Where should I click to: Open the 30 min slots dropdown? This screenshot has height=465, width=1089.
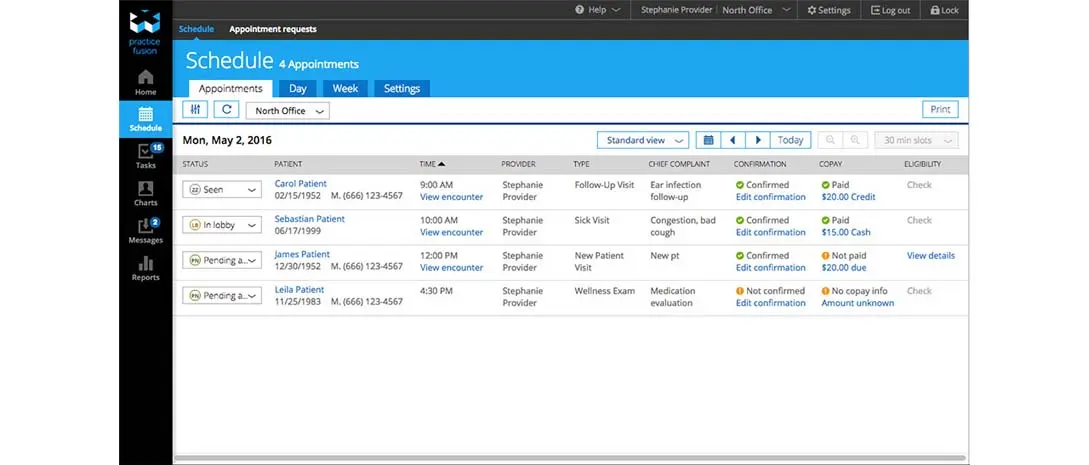click(x=916, y=140)
